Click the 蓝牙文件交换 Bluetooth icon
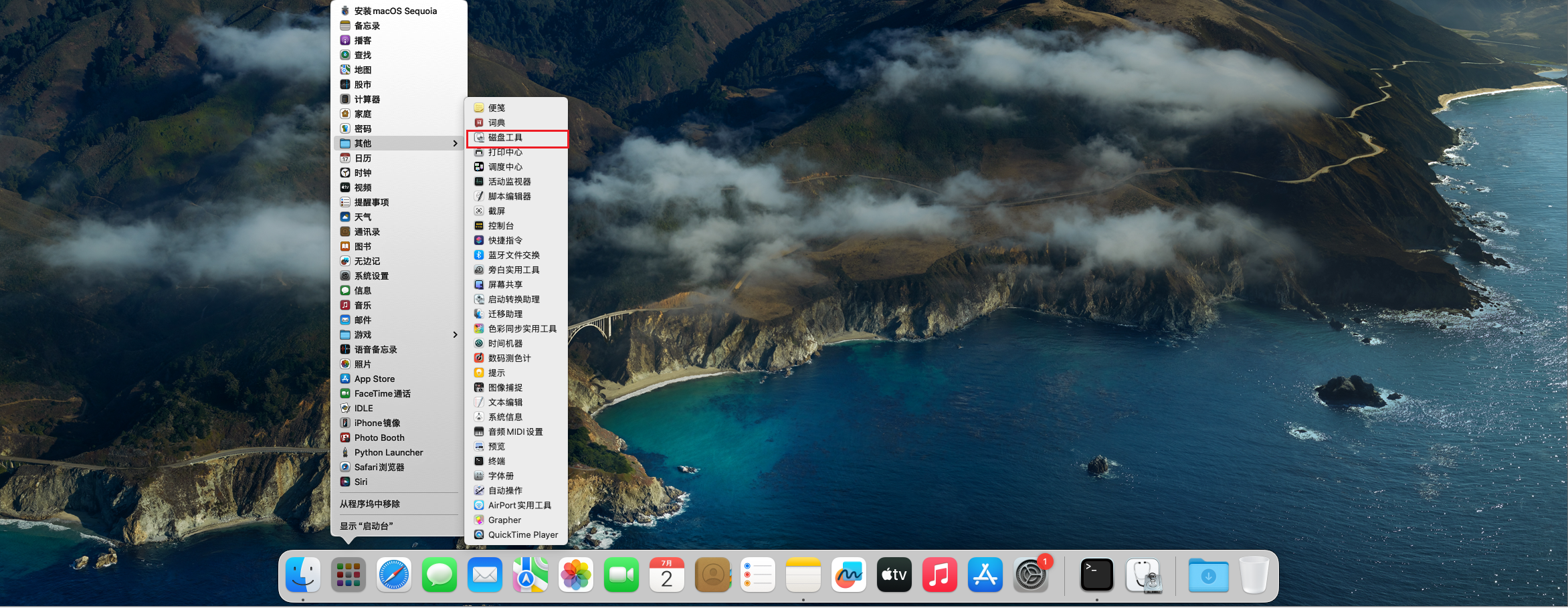The image size is (1568, 608). click(479, 255)
